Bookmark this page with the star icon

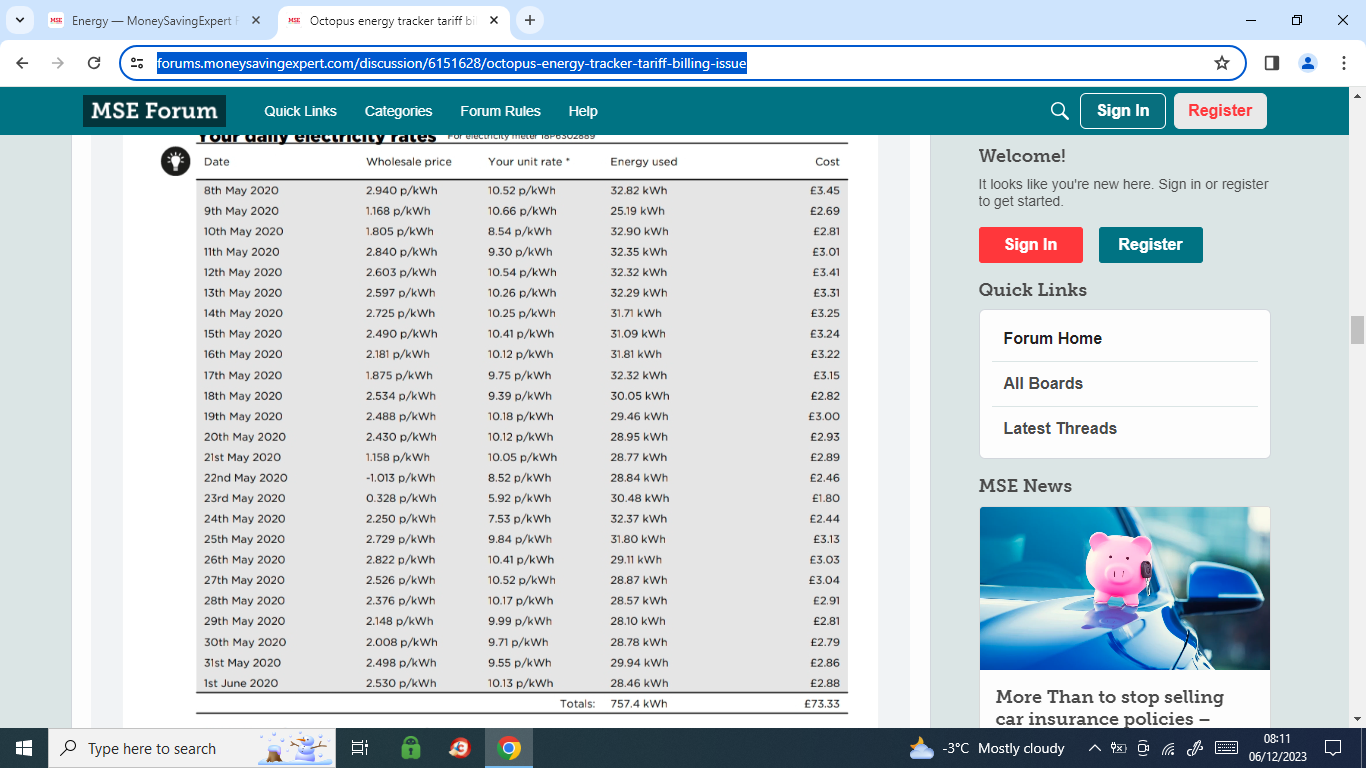click(x=1222, y=63)
